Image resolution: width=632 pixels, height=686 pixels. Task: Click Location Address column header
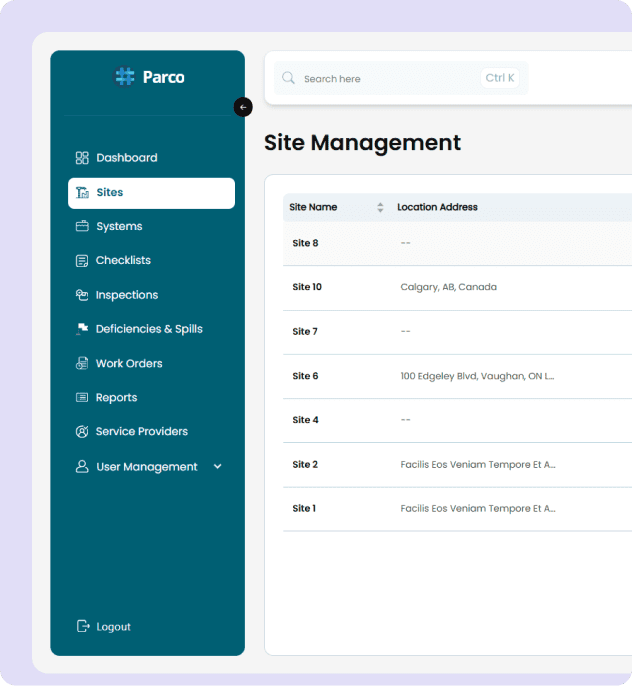437,207
